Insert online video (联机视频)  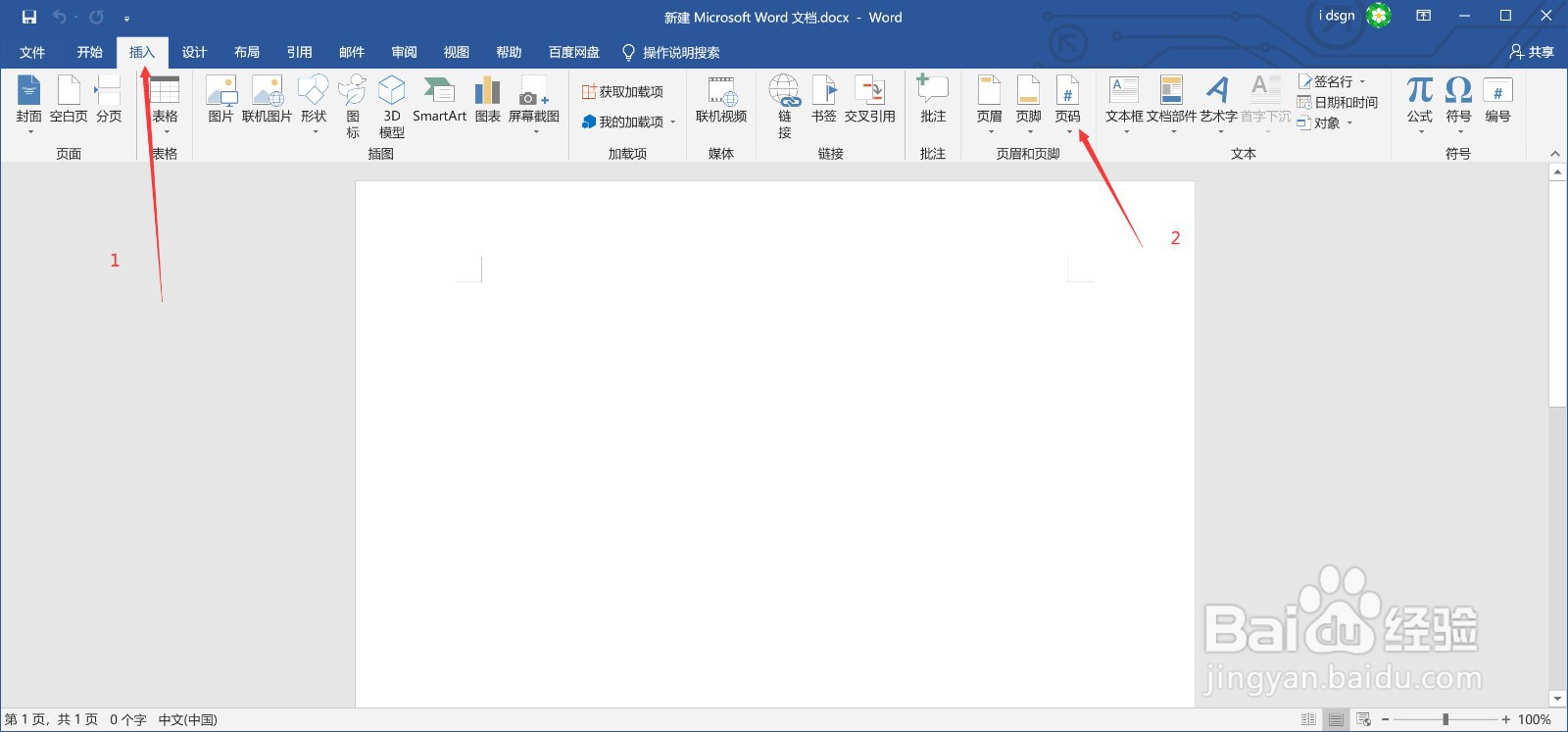click(x=721, y=99)
